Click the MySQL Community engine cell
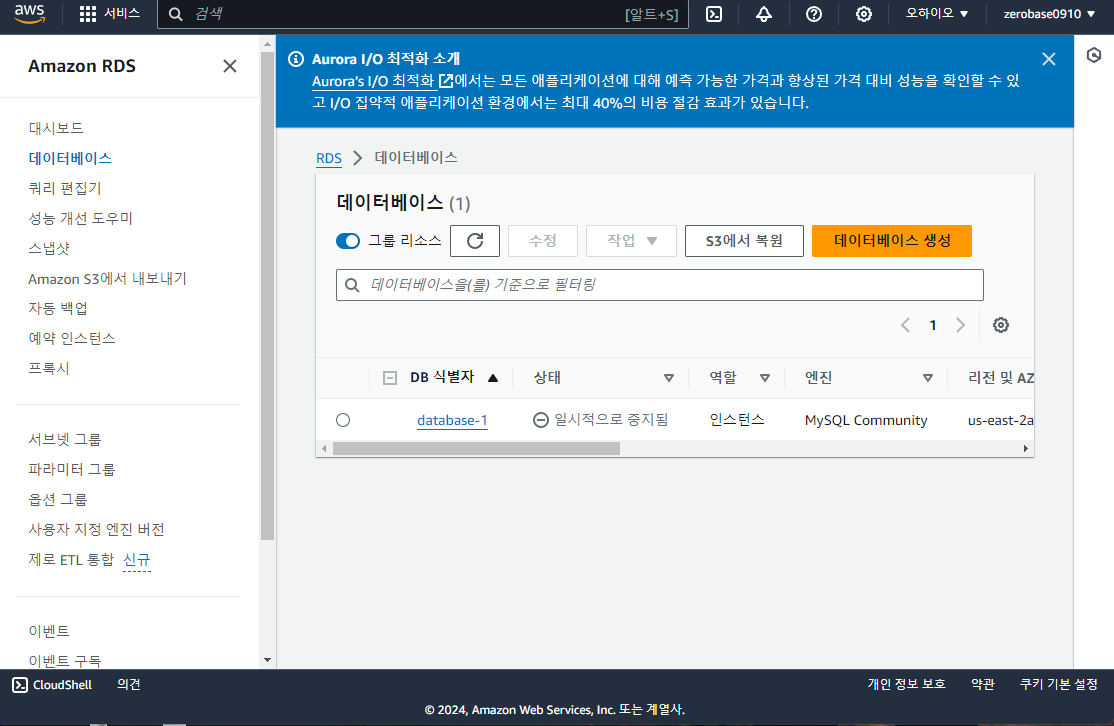Image resolution: width=1114 pixels, height=726 pixels. [865, 420]
